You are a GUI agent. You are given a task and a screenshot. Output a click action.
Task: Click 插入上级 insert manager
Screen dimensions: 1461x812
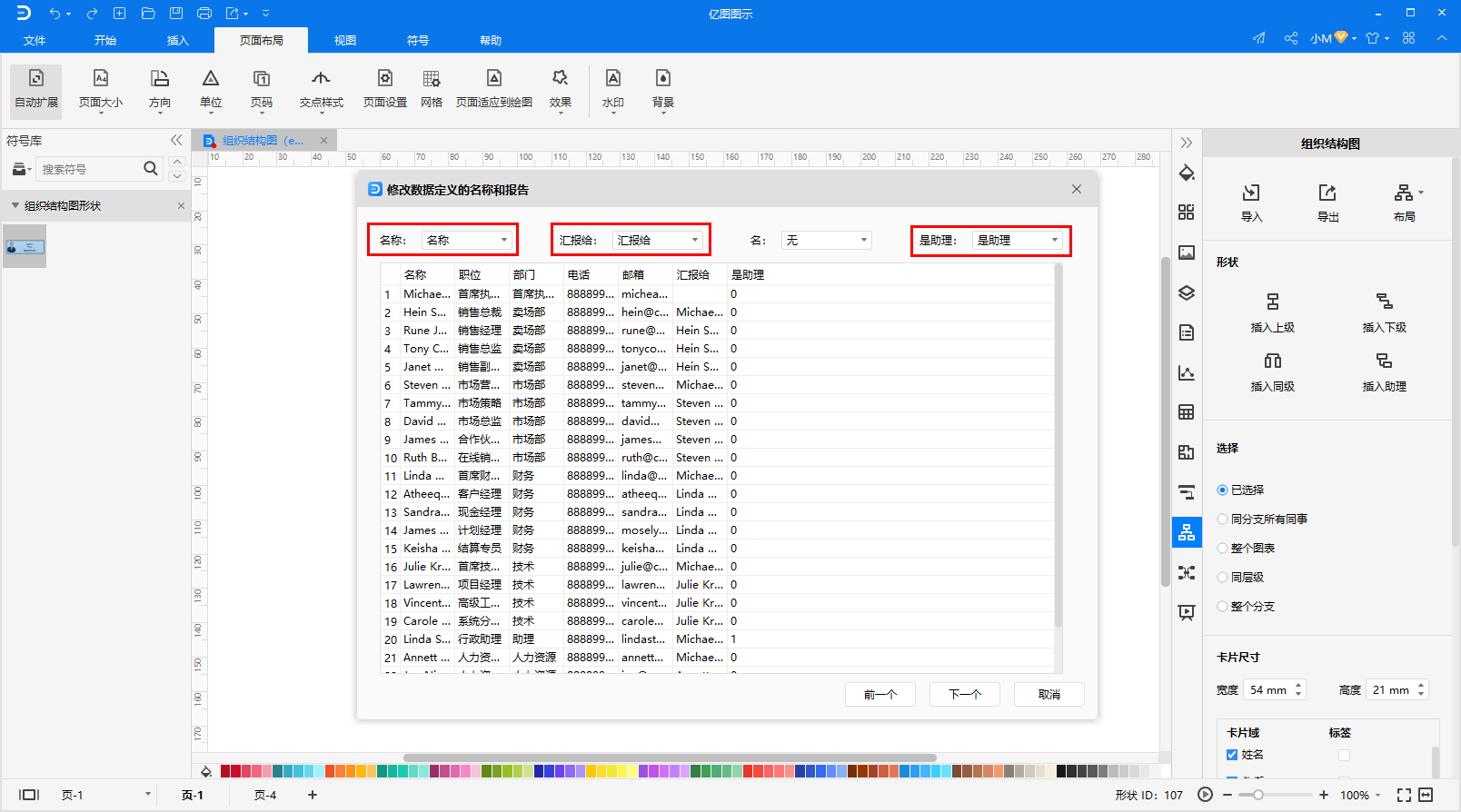point(1273,312)
